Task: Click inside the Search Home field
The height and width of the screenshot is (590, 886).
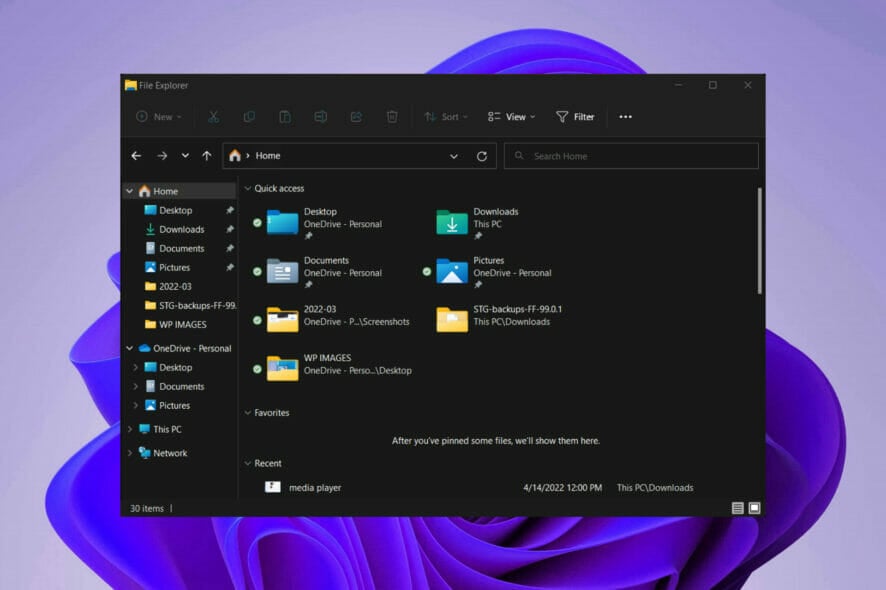Action: point(631,155)
